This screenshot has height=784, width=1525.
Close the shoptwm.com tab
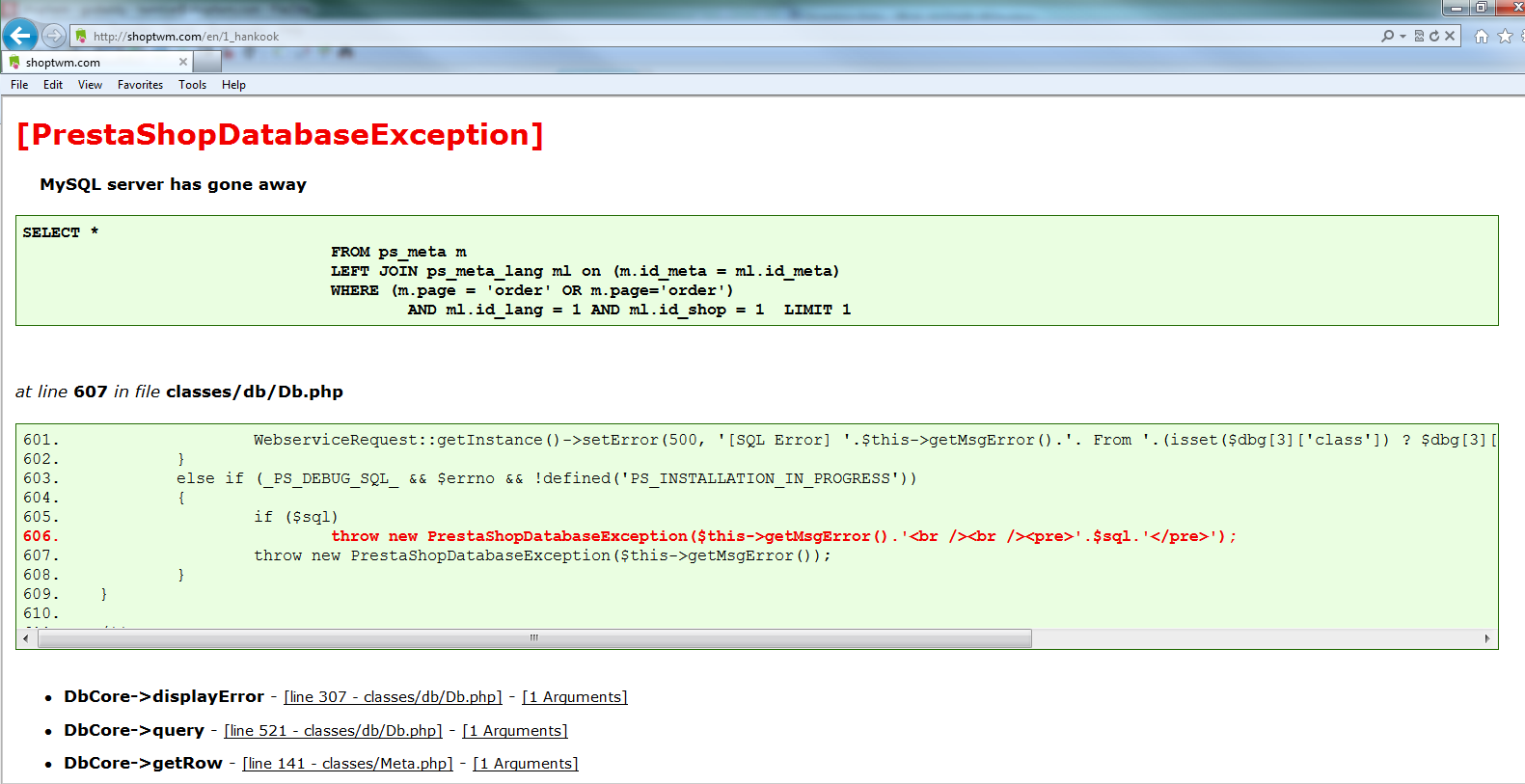(x=183, y=62)
